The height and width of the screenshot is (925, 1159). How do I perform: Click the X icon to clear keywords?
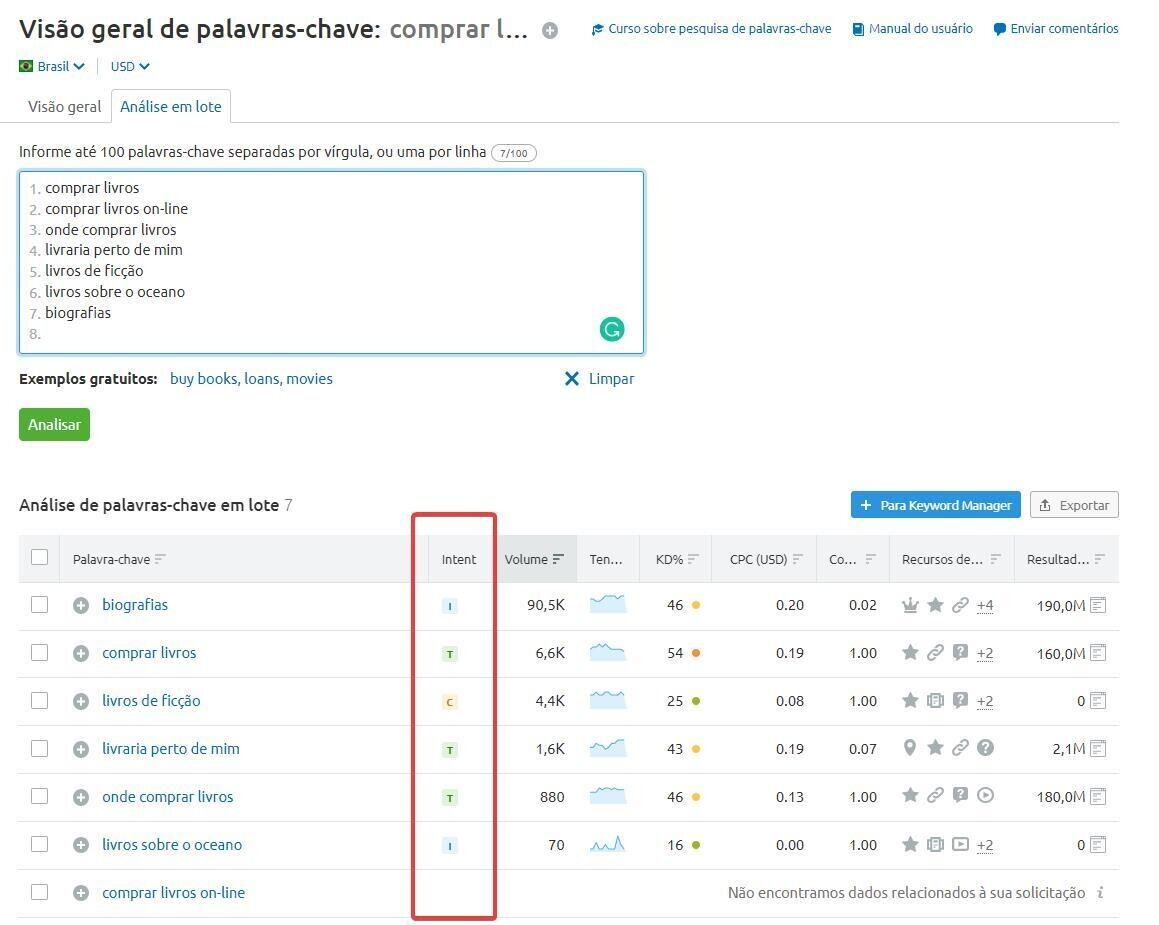point(572,379)
